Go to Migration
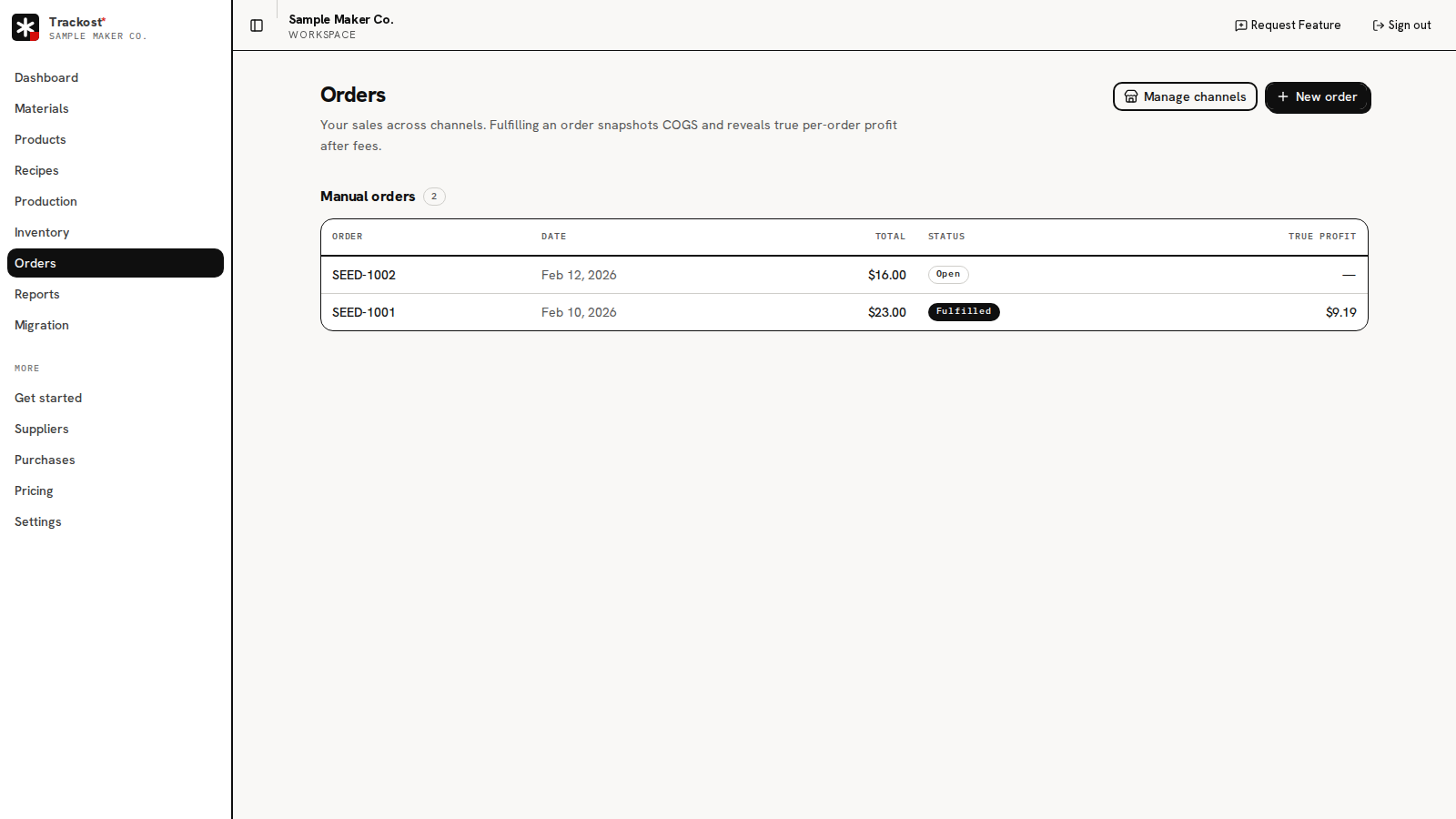Screen dimensions: 1456x819 click(115, 325)
